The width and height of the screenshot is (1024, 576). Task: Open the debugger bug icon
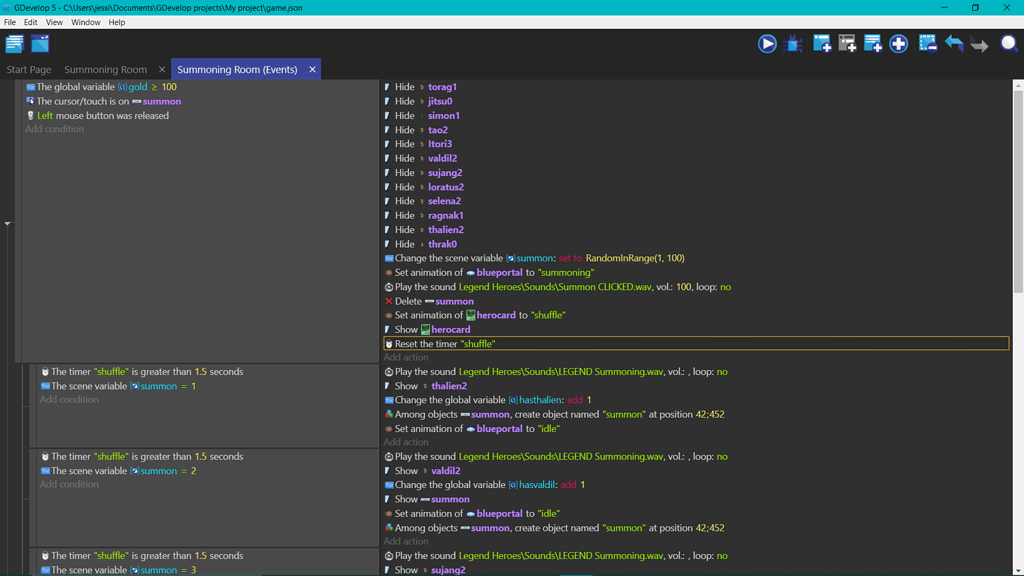(794, 43)
